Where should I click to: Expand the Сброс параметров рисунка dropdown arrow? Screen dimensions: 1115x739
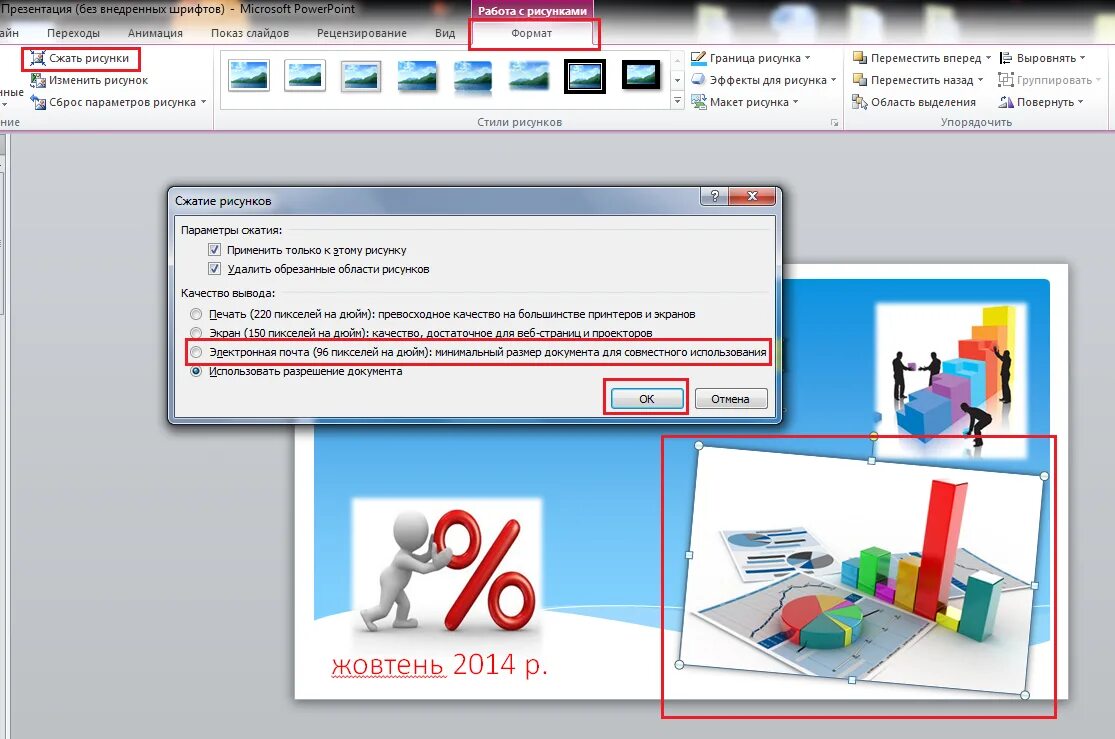[x=203, y=102]
